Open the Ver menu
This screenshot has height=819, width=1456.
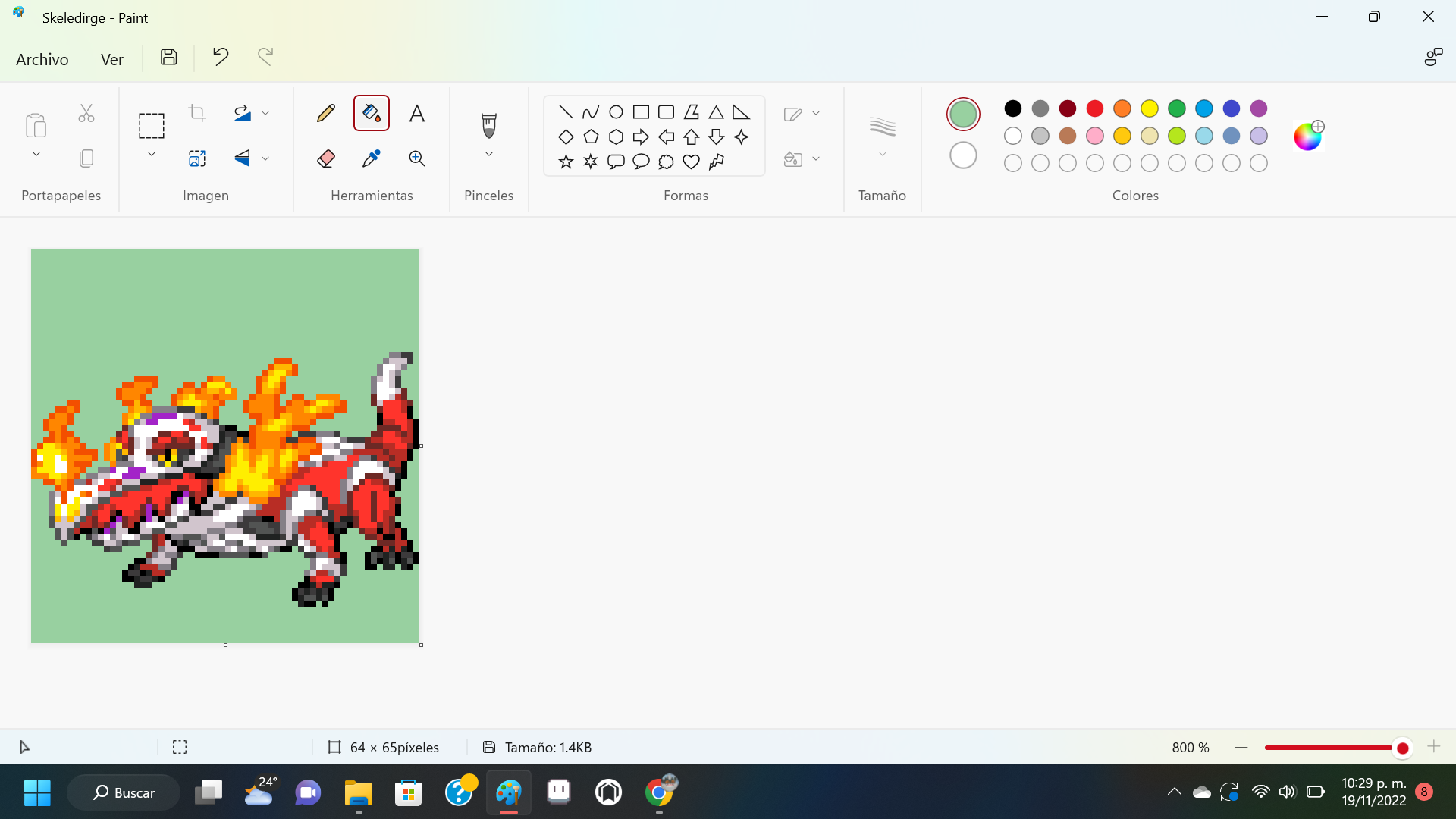click(x=111, y=58)
